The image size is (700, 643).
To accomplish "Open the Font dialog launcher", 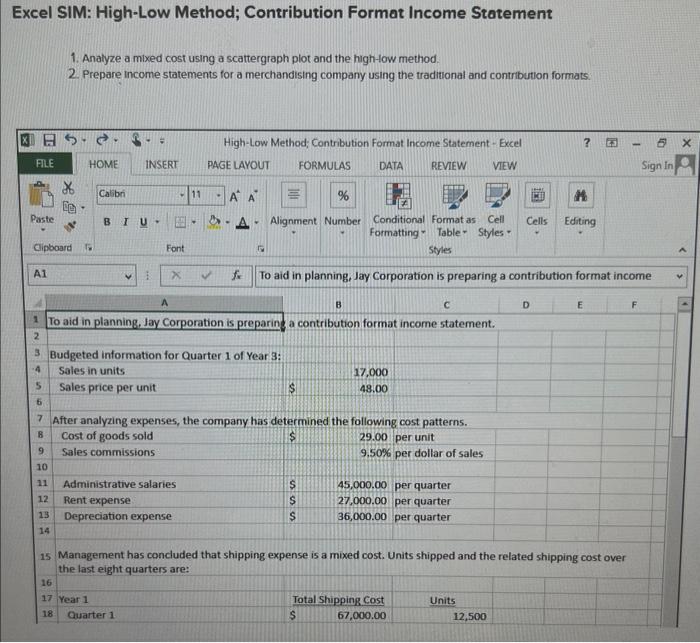I will tap(261, 249).
